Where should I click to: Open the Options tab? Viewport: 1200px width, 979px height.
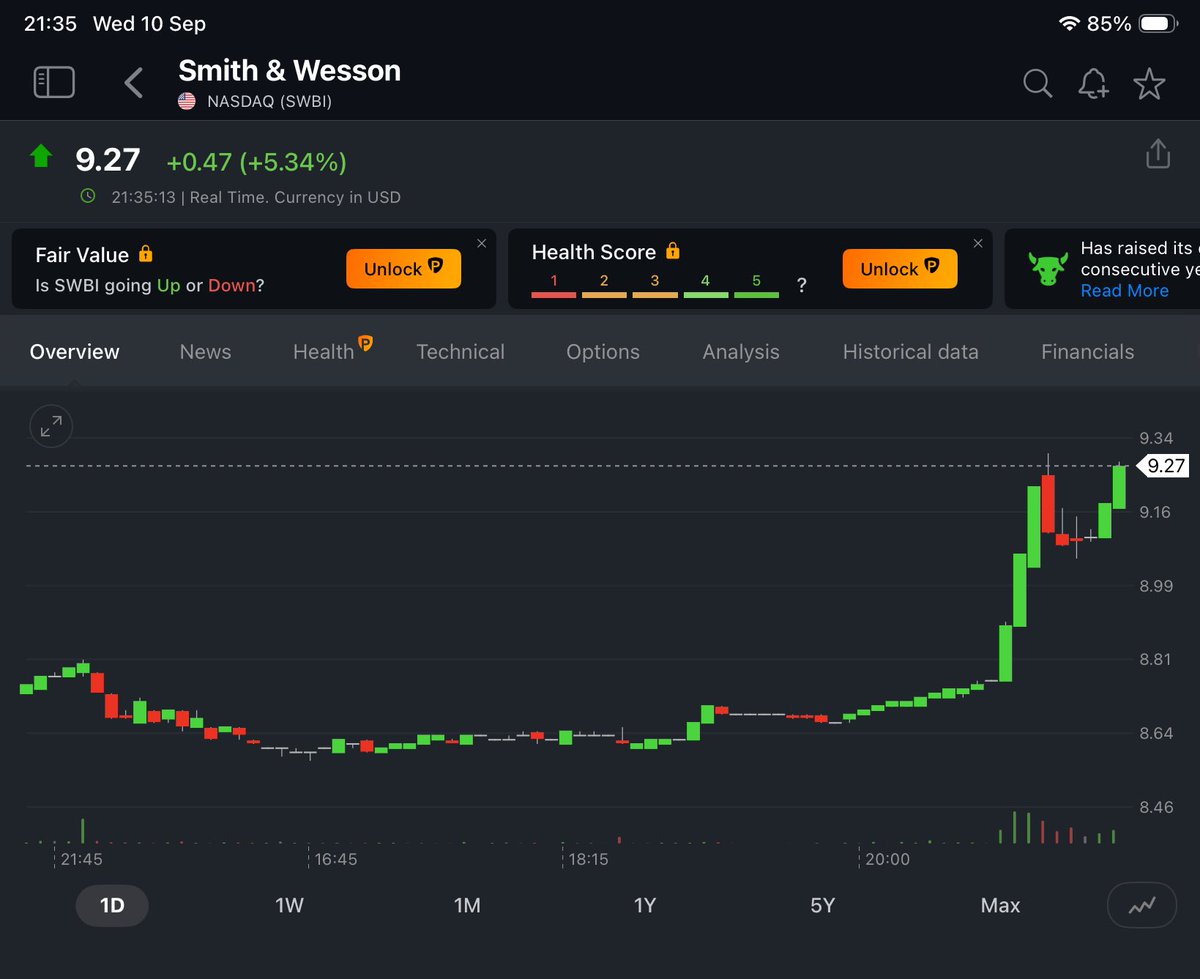coord(603,352)
